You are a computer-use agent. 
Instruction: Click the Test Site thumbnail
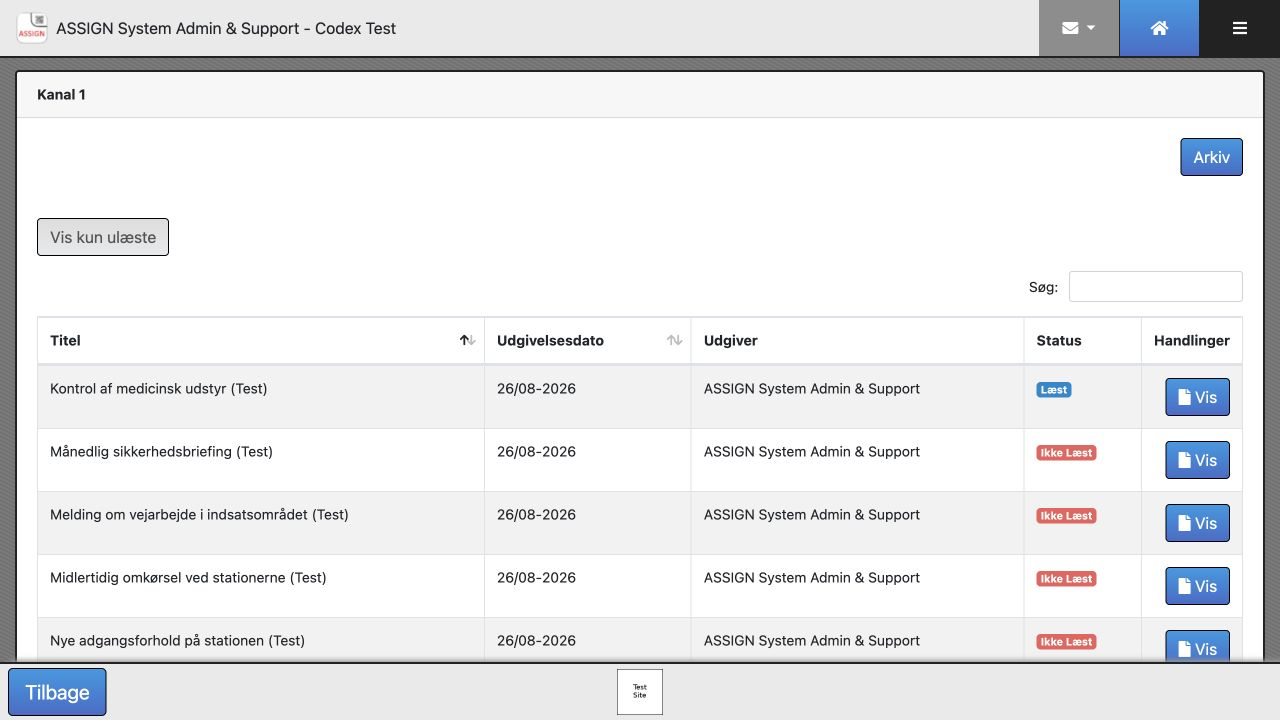click(x=640, y=692)
